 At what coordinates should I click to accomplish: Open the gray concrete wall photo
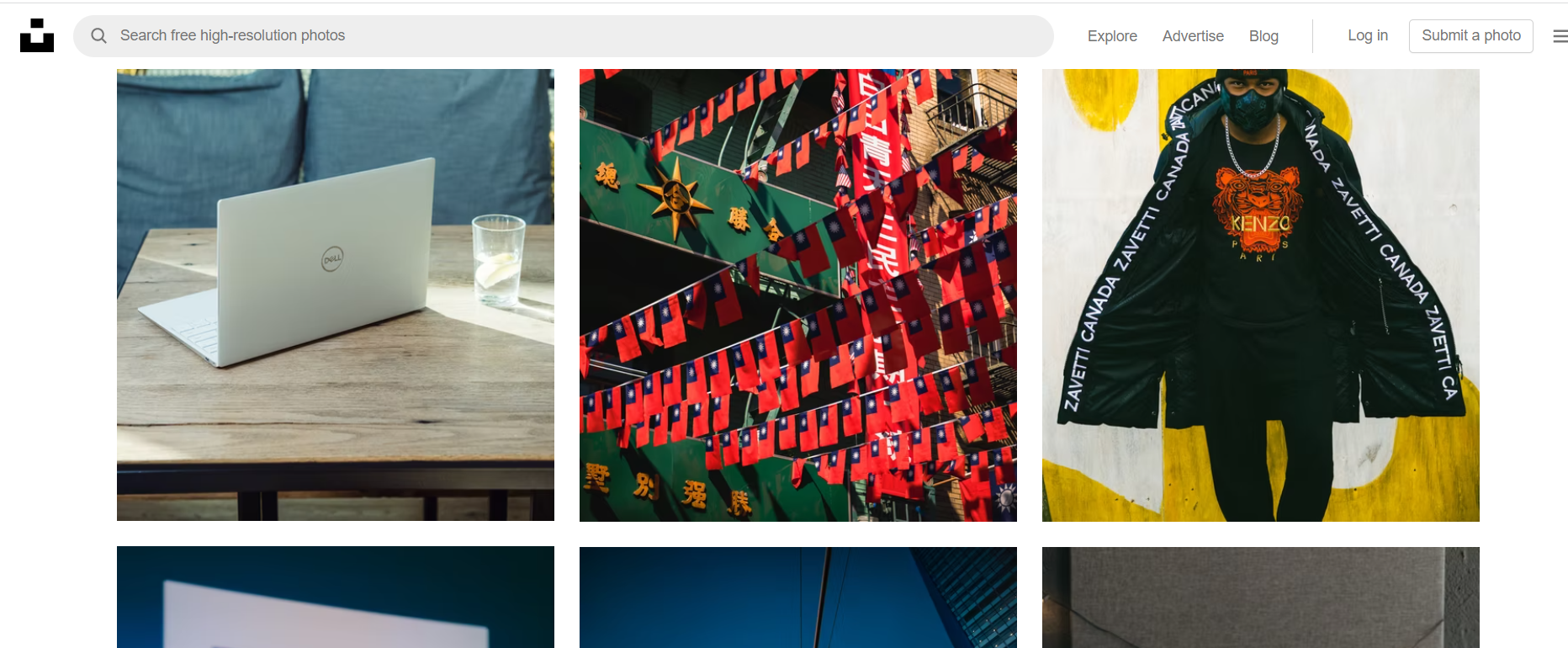click(x=1261, y=598)
